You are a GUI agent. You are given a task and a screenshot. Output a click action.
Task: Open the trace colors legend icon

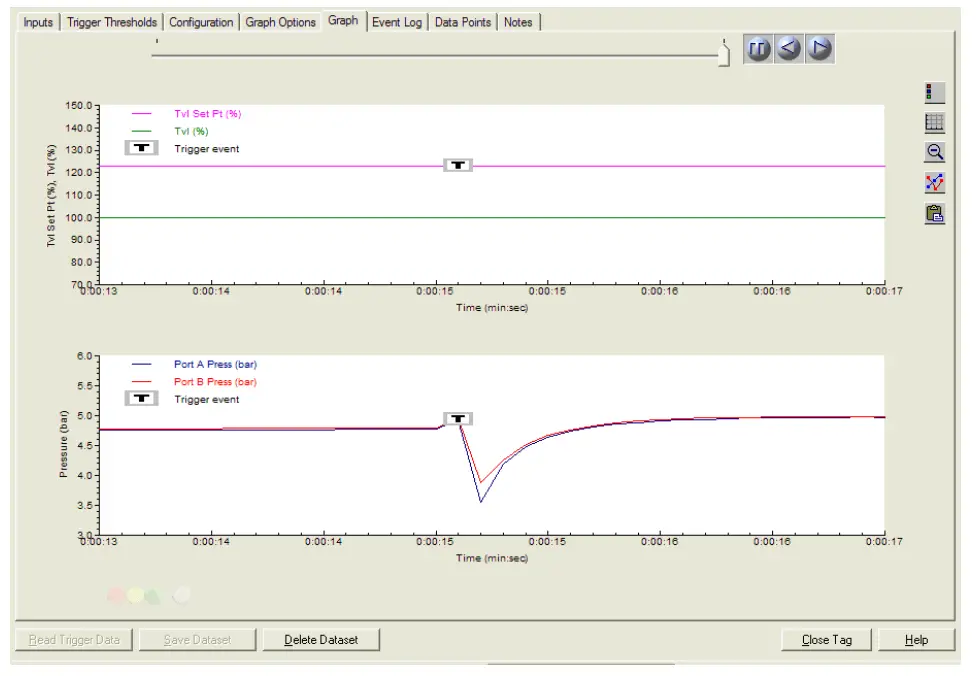[x=933, y=92]
